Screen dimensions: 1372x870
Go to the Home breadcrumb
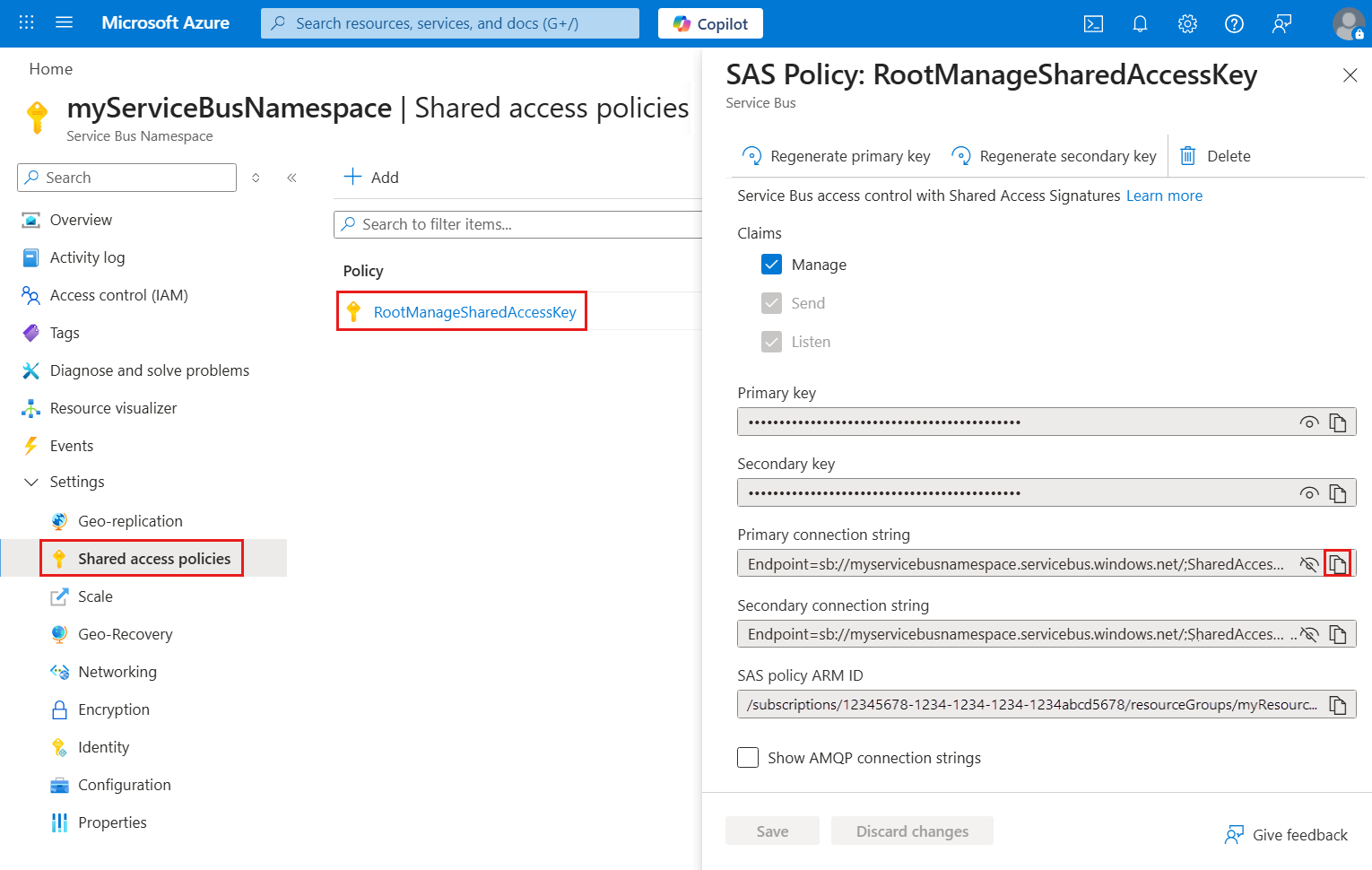50,68
